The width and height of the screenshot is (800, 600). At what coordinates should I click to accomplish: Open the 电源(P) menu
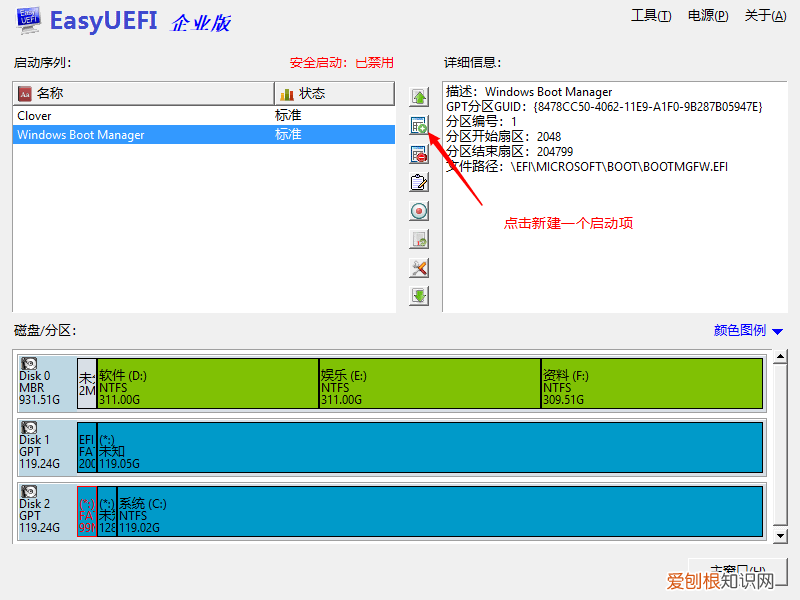pyautogui.click(x=708, y=15)
